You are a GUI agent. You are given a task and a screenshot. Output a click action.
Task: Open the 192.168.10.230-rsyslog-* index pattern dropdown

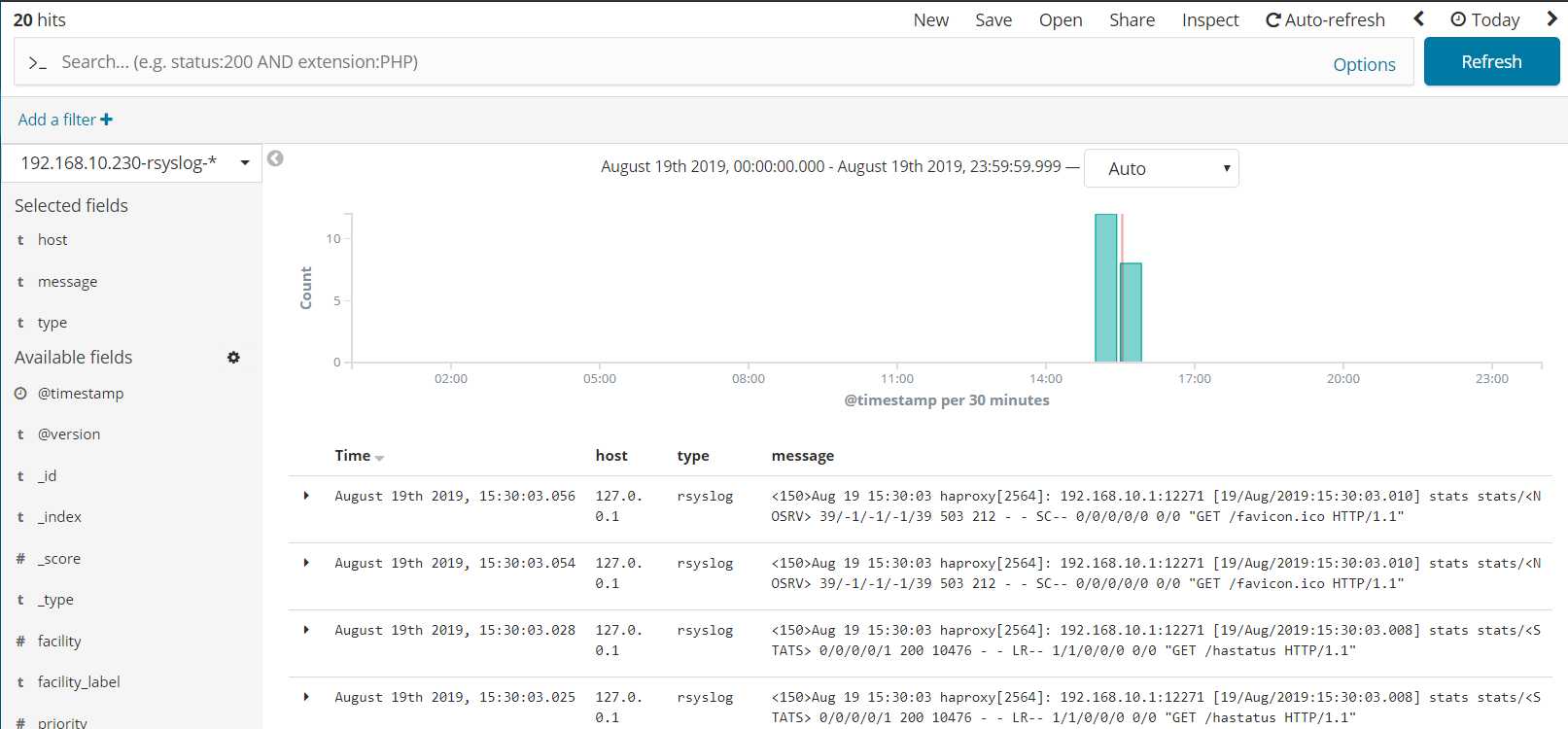tap(132, 163)
